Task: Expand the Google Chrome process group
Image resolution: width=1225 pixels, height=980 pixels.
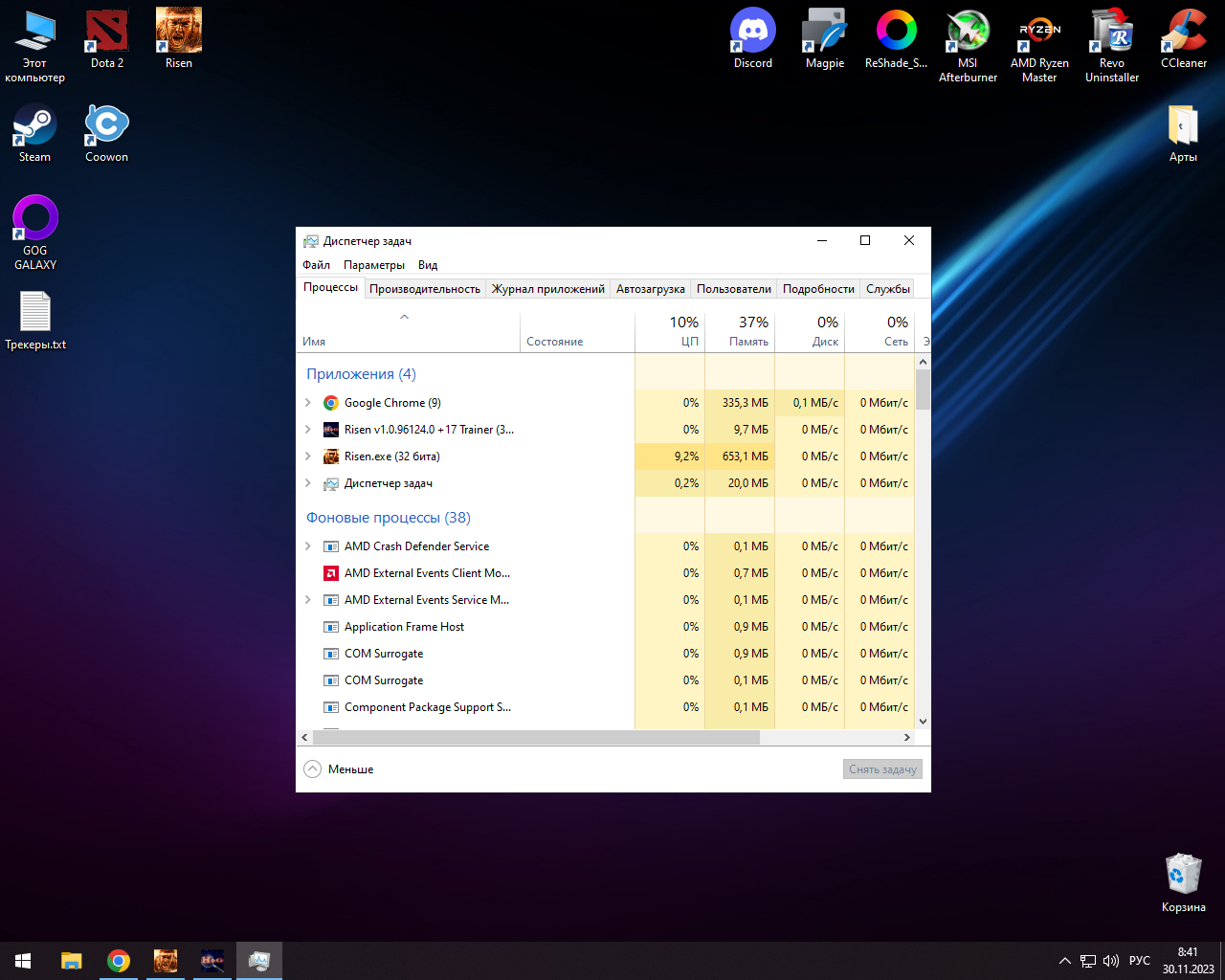Action: (x=308, y=403)
